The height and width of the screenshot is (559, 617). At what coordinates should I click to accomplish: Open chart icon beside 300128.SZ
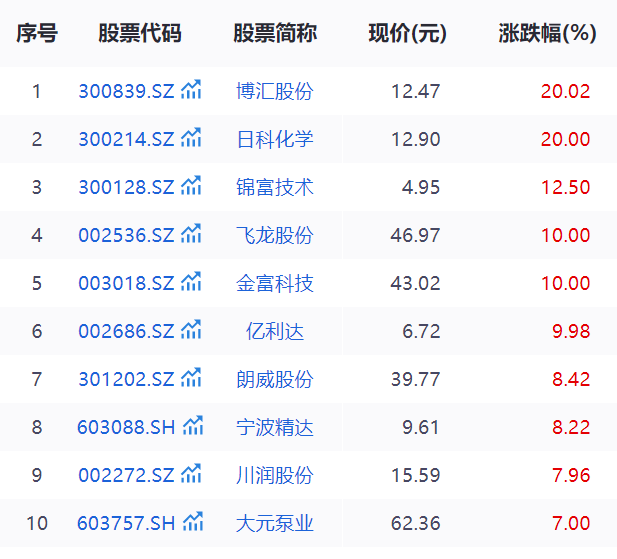(191, 186)
